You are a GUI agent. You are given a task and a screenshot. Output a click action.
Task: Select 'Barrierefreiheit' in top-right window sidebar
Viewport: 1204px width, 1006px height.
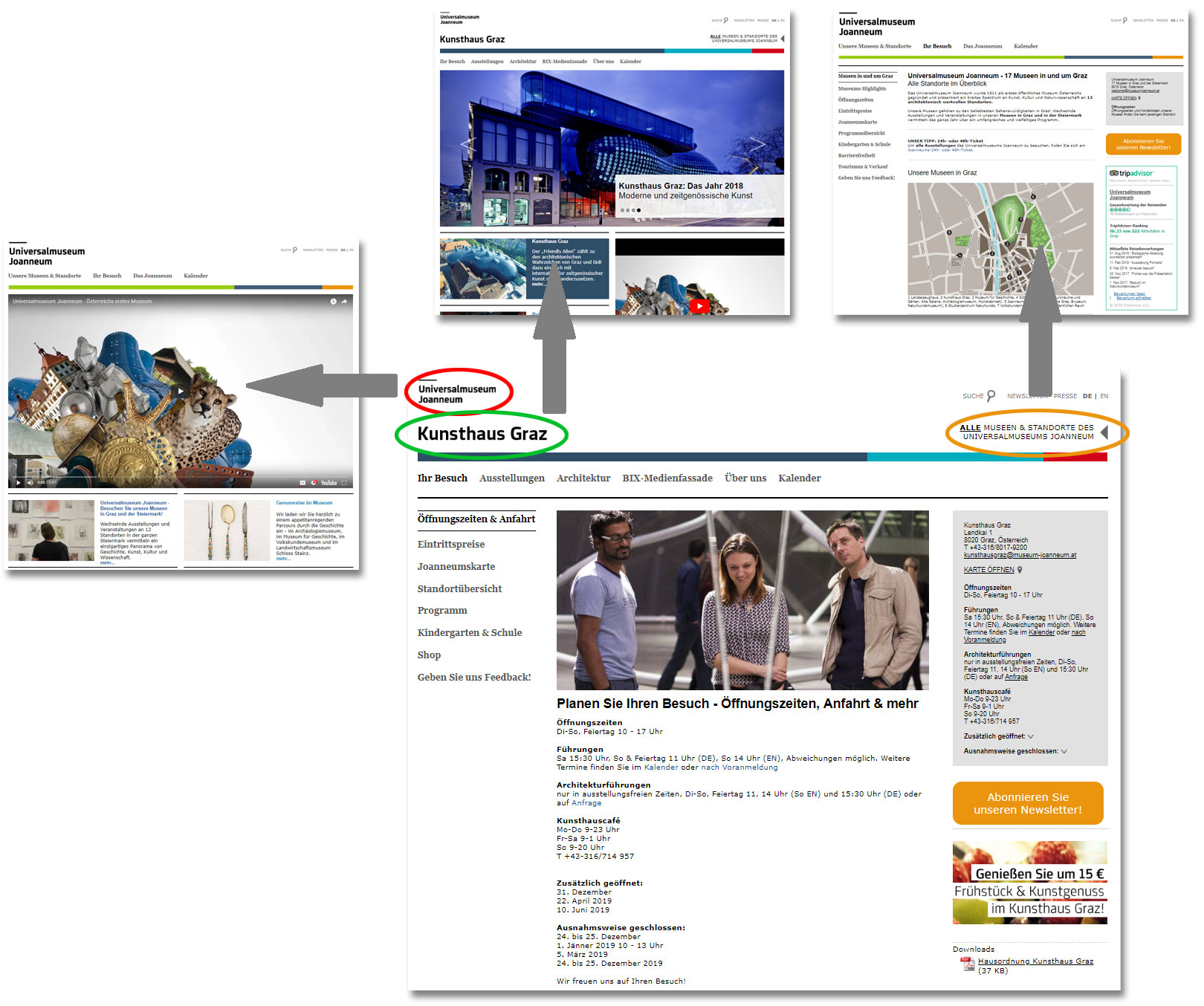pyautogui.click(x=856, y=155)
